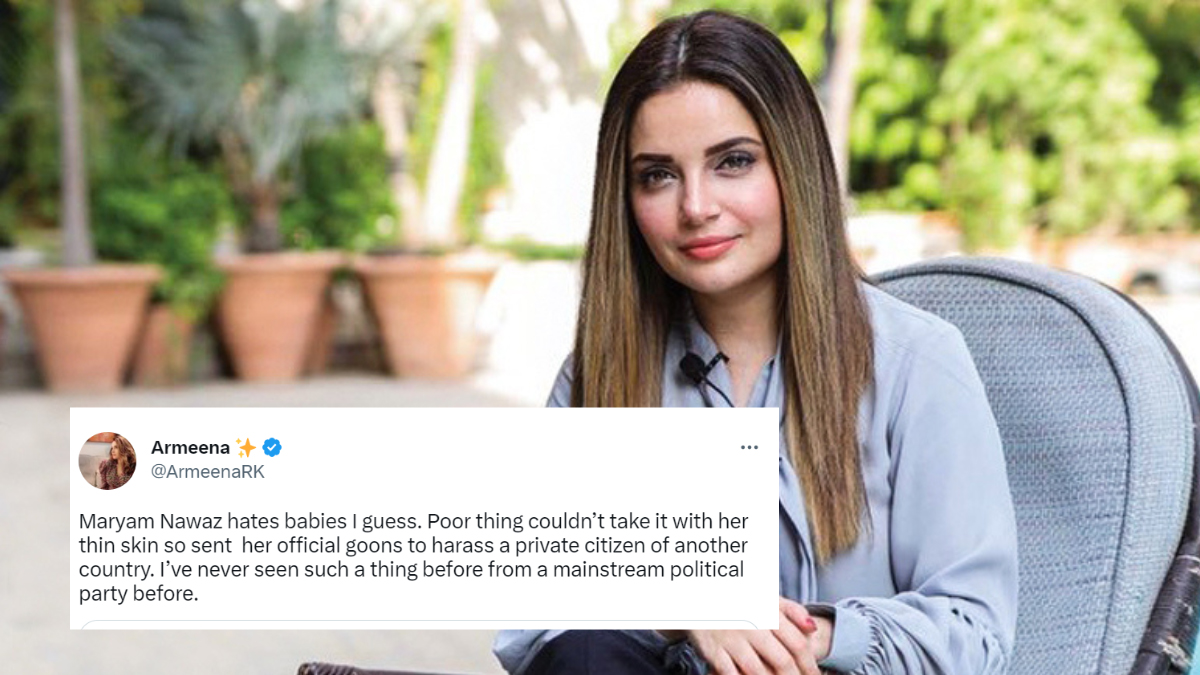Screen dimensions: 1200x675
Task: Open the Armeena display name link
Action: pyautogui.click(x=190, y=447)
